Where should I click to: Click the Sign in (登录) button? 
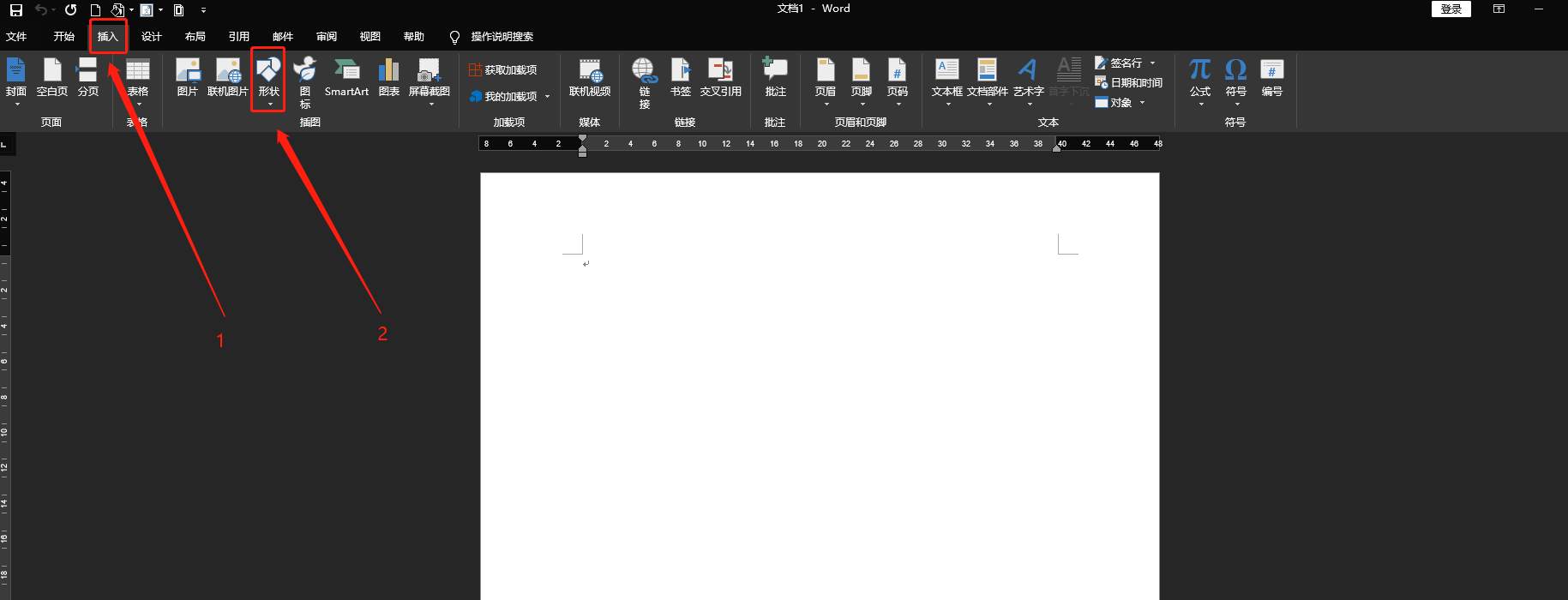[x=1451, y=9]
